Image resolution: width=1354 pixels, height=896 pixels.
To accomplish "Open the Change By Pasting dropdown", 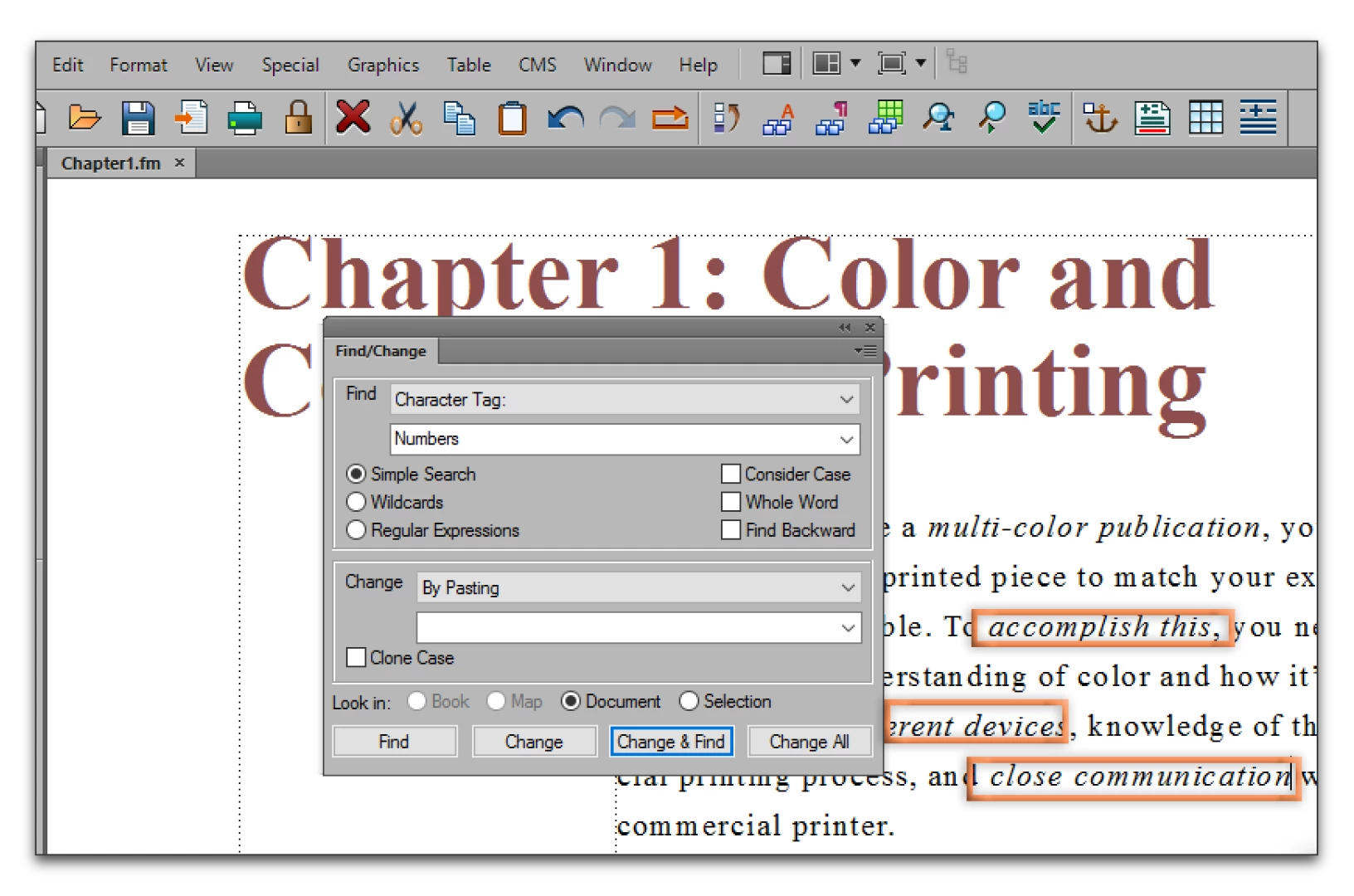I will point(639,587).
